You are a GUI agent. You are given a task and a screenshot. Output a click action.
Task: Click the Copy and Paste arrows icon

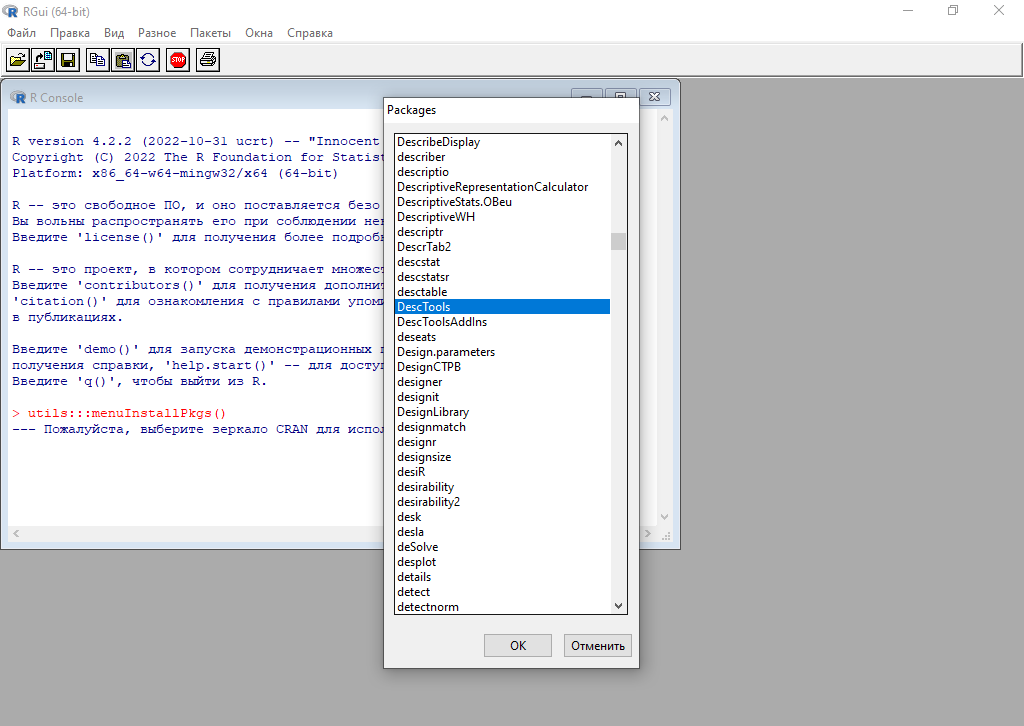pyautogui.click(x=148, y=60)
